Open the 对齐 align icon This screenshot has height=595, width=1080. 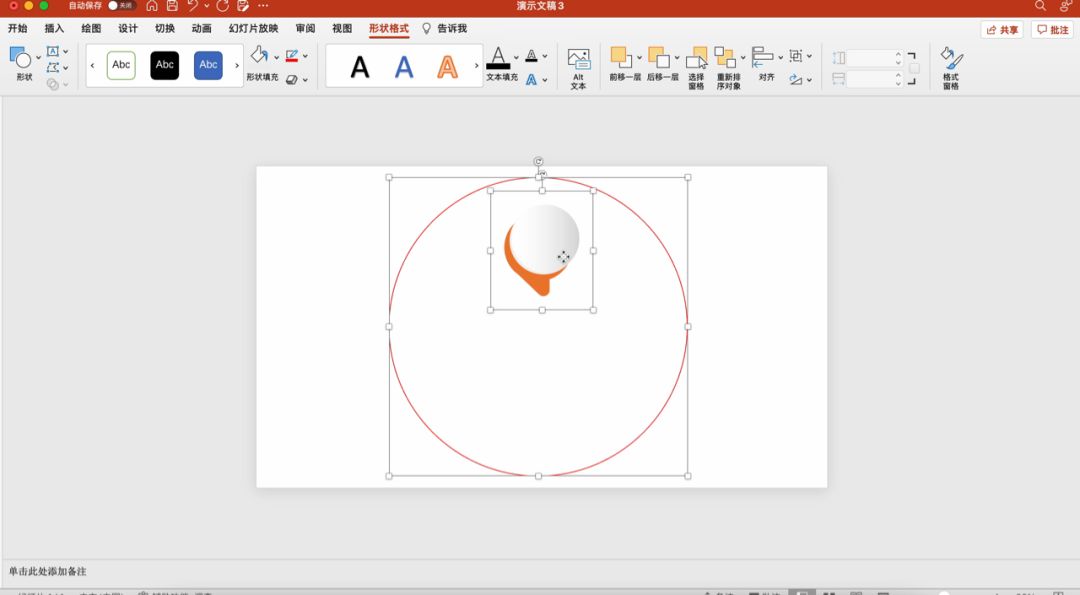[x=762, y=57]
